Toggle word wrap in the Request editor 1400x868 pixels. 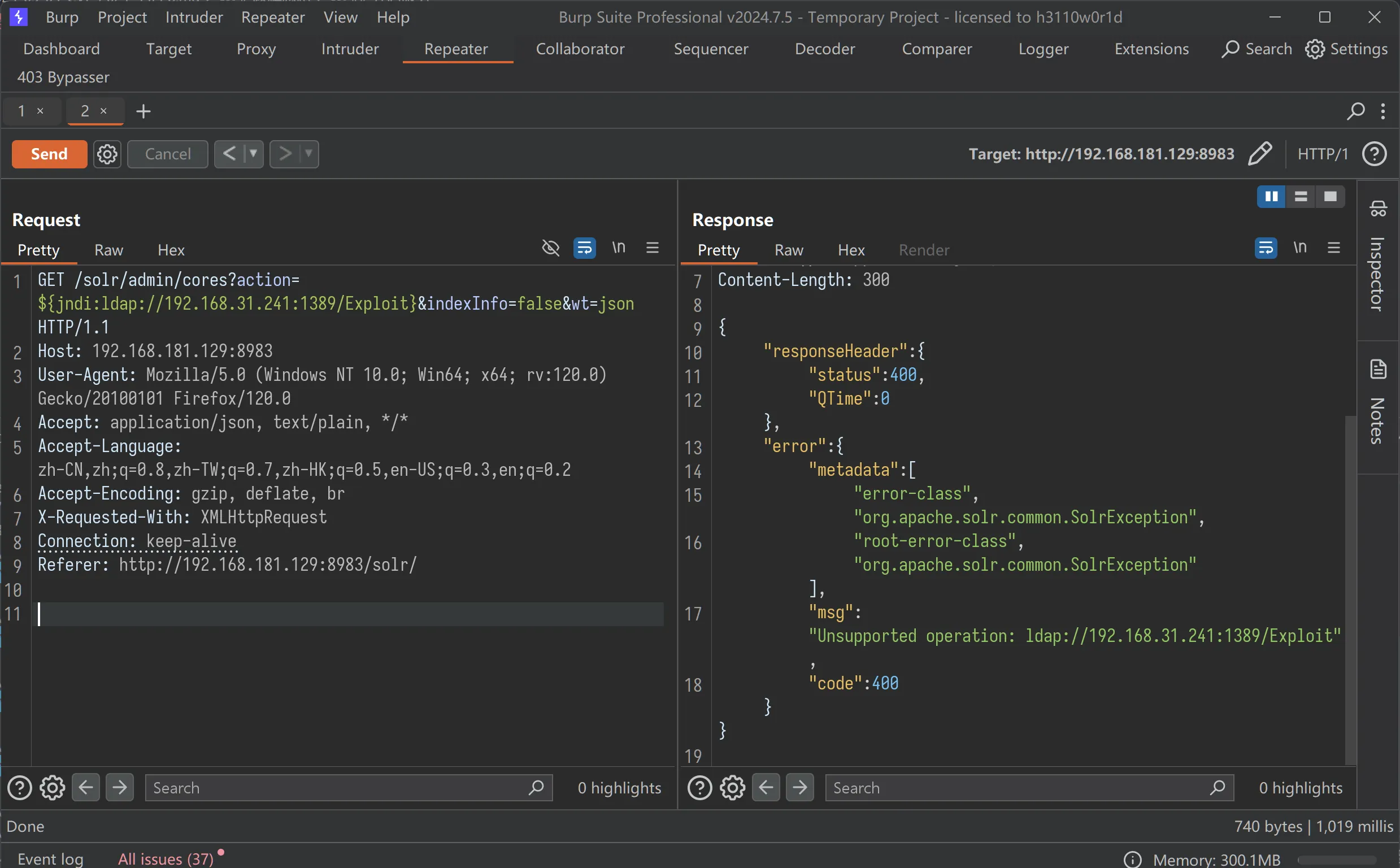(585, 248)
